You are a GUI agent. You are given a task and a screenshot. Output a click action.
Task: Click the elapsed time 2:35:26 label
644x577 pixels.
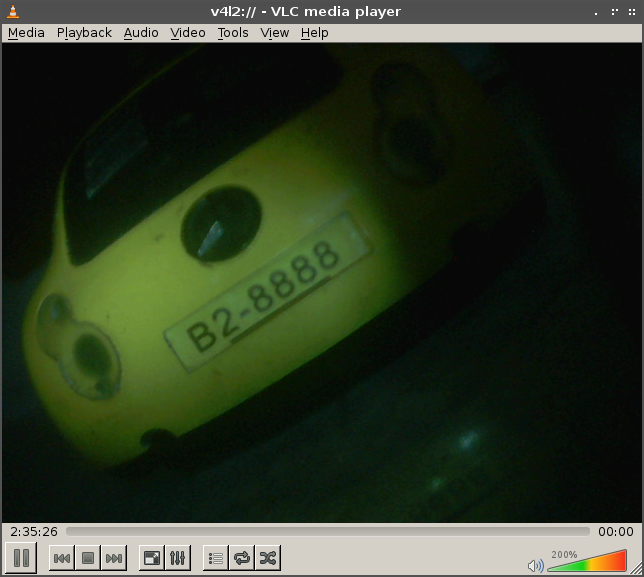point(34,532)
